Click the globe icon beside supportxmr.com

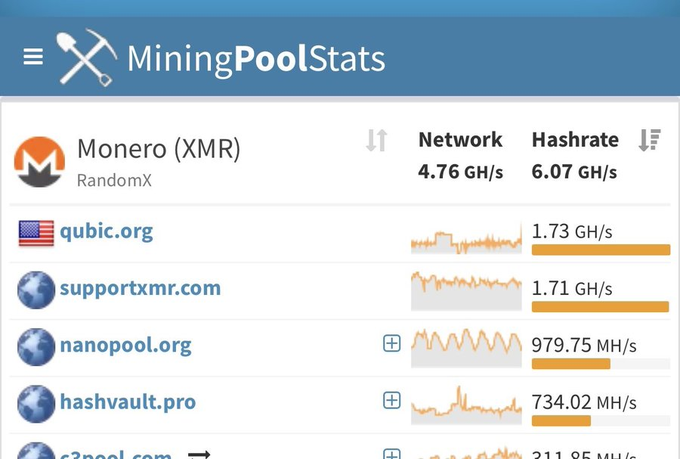coord(36,290)
